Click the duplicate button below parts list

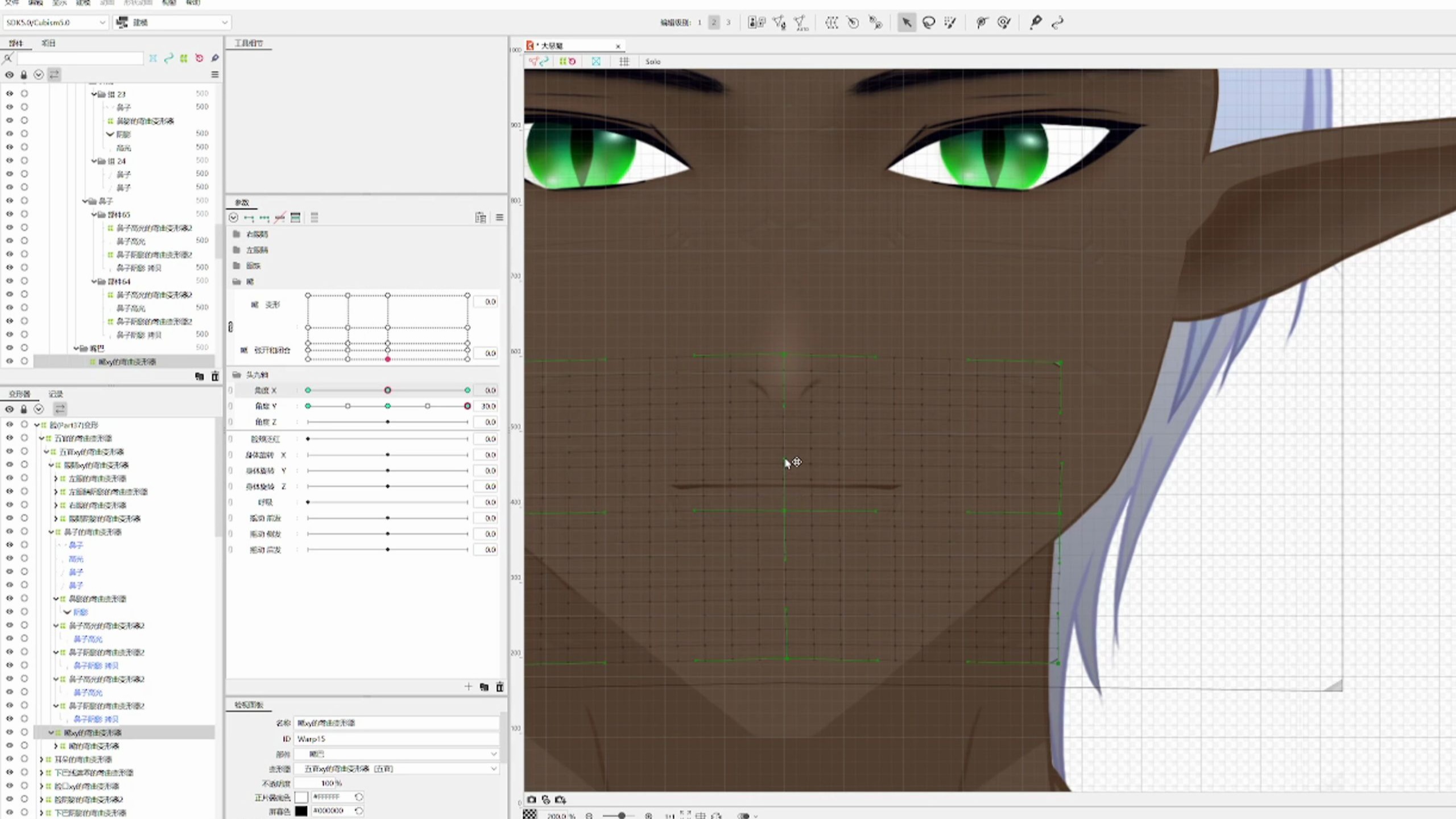click(x=199, y=377)
